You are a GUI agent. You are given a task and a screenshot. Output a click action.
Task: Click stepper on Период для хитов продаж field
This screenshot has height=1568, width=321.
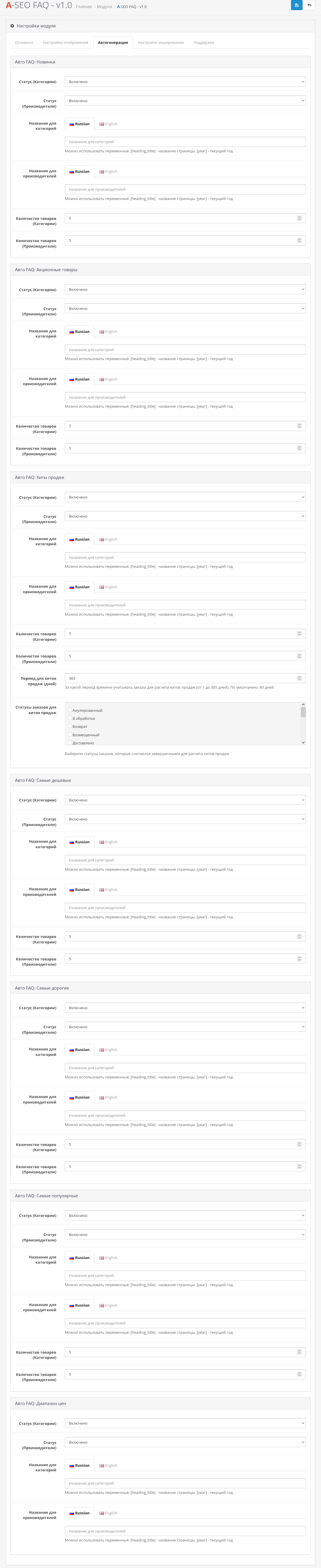[x=299, y=678]
